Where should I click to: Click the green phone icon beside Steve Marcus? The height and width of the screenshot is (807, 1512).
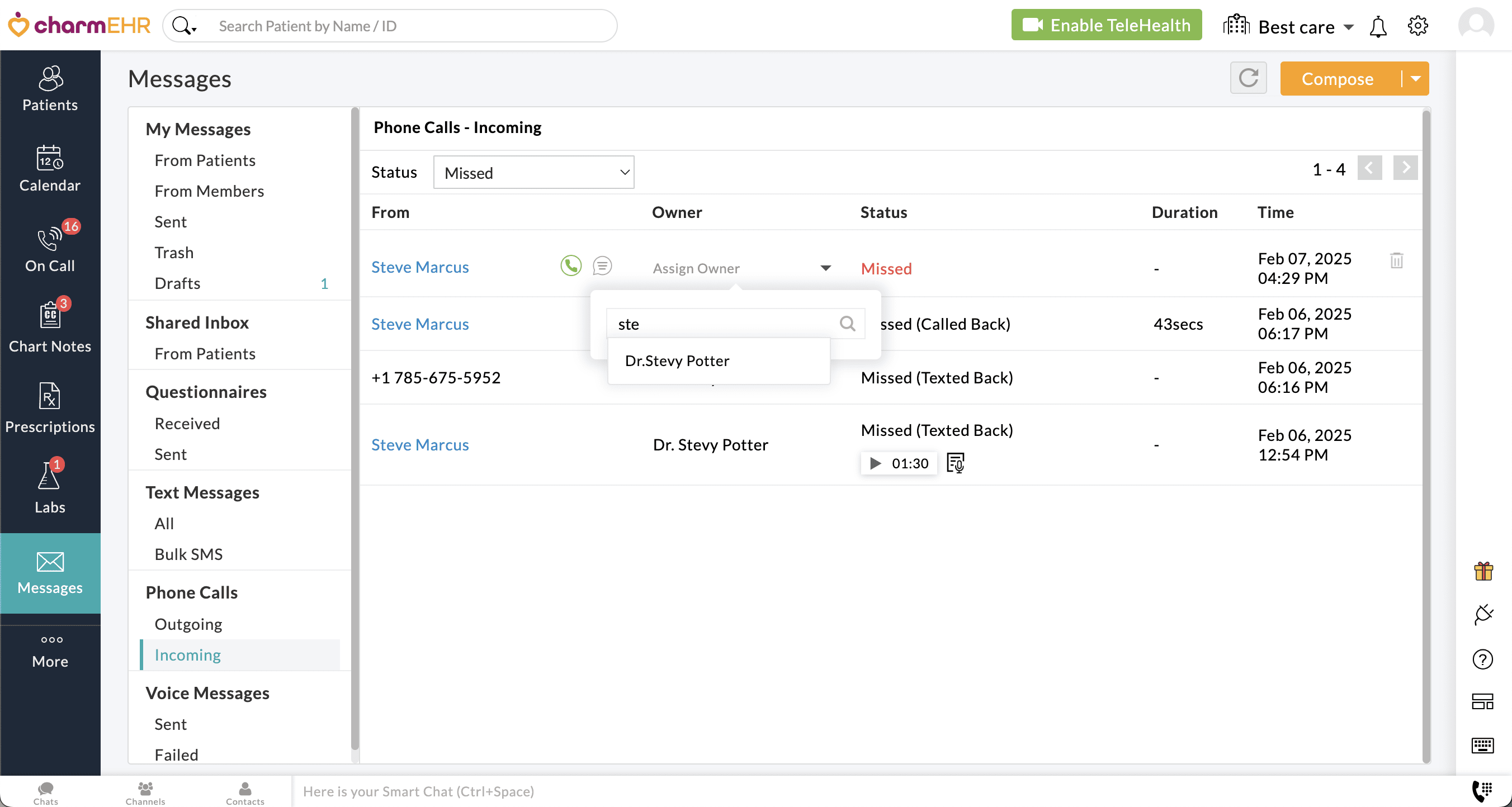coord(570,265)
